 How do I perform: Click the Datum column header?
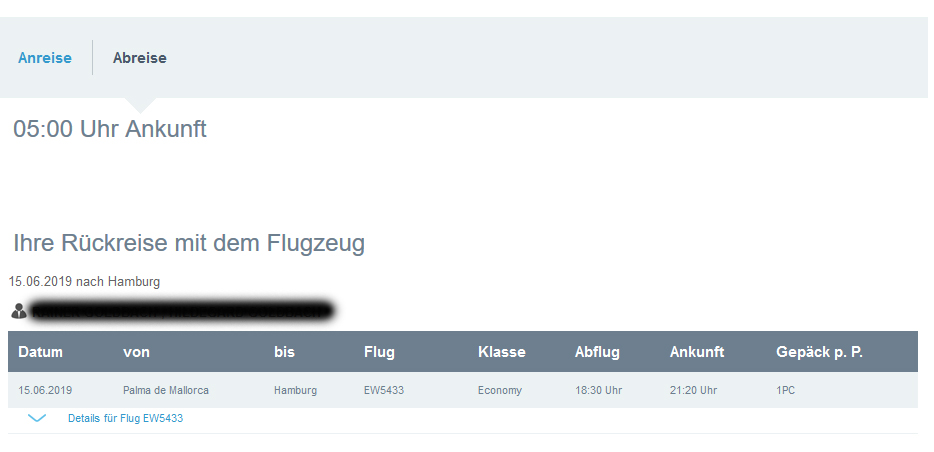coord(40,352)
